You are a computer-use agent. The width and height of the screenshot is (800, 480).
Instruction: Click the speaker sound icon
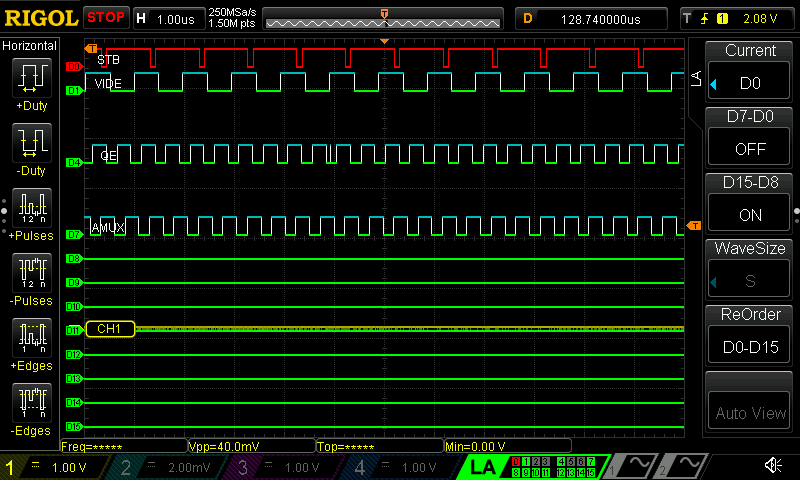click(x=773, y=465)
